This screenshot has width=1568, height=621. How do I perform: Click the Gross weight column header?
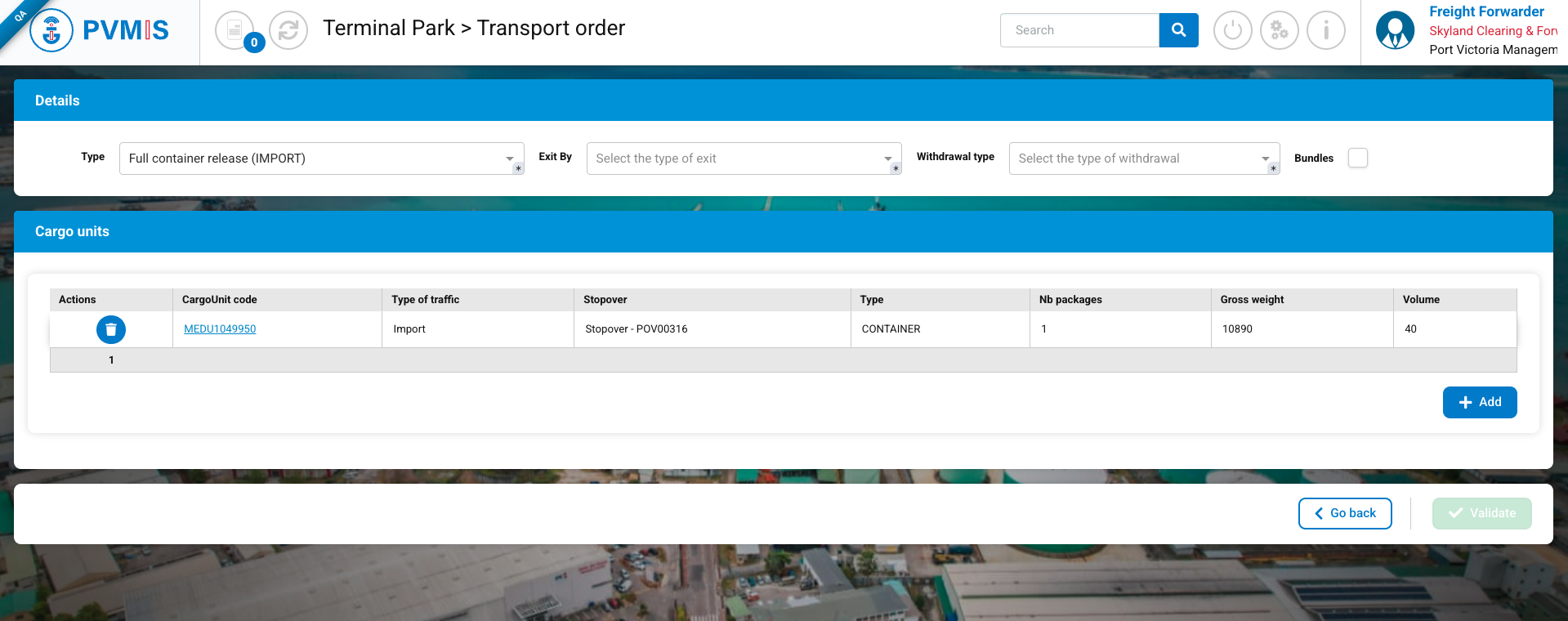(1252, 300)
